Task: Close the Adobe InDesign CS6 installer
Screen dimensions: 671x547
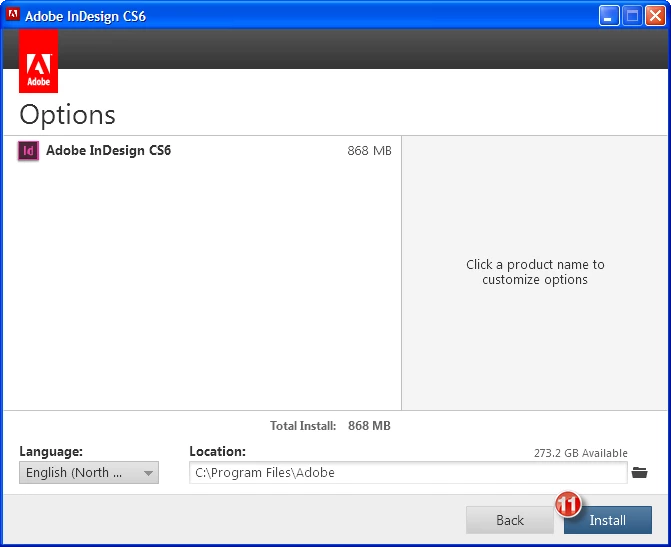Action: [x=655, y=16]
